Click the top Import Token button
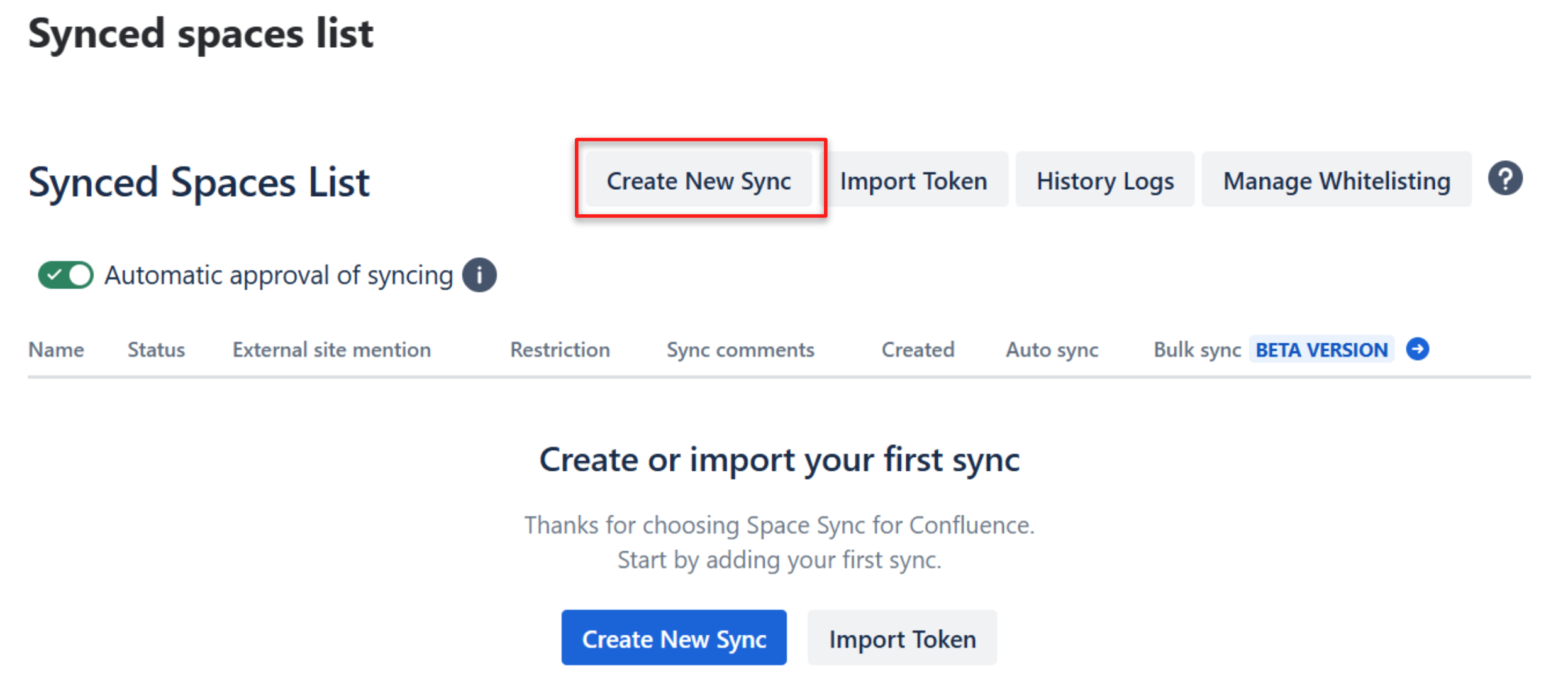This screenshot has height=687, width=1568. tap(913, 181)
